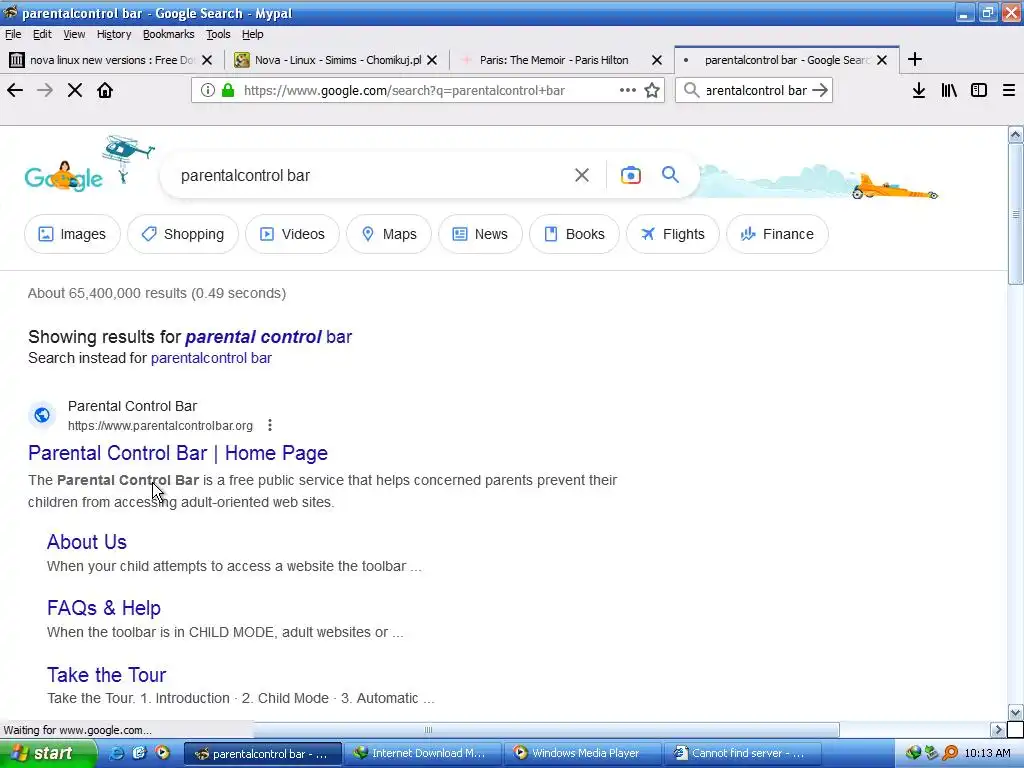
Task: Open the FAQs & Help sitelink
Action: [x=104, y=608]
